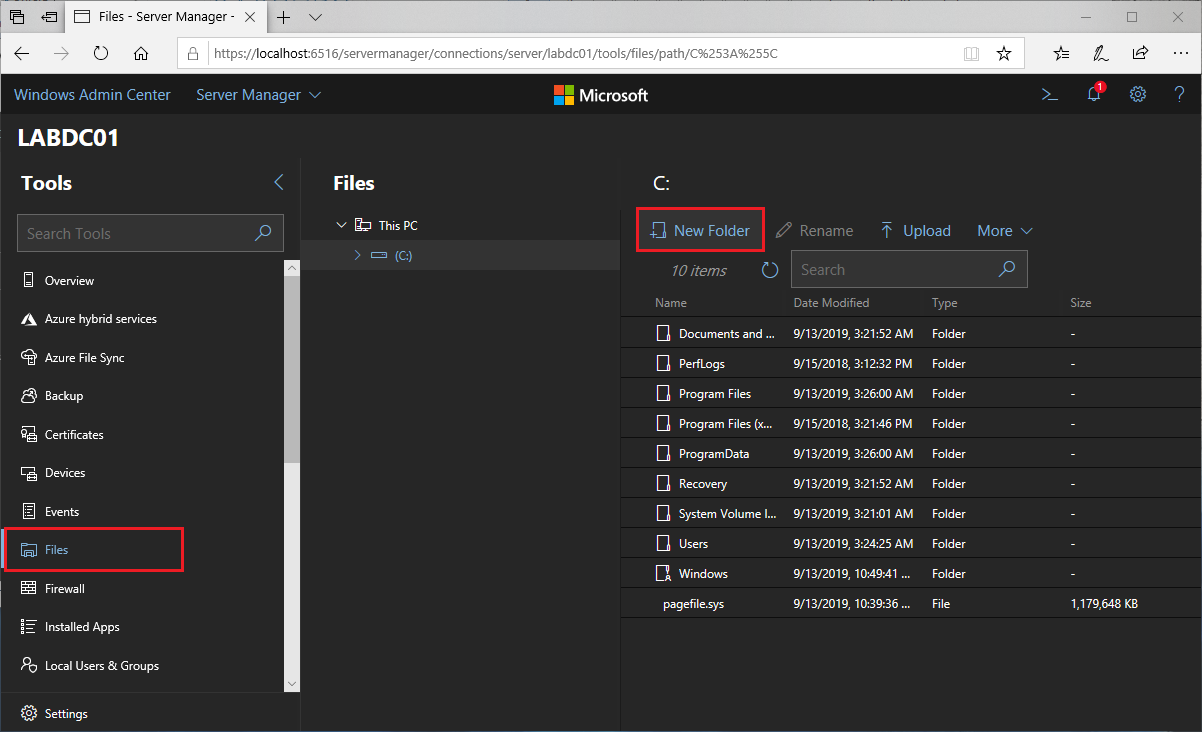
Task: Refresh the file list
Action: point(769,269)
